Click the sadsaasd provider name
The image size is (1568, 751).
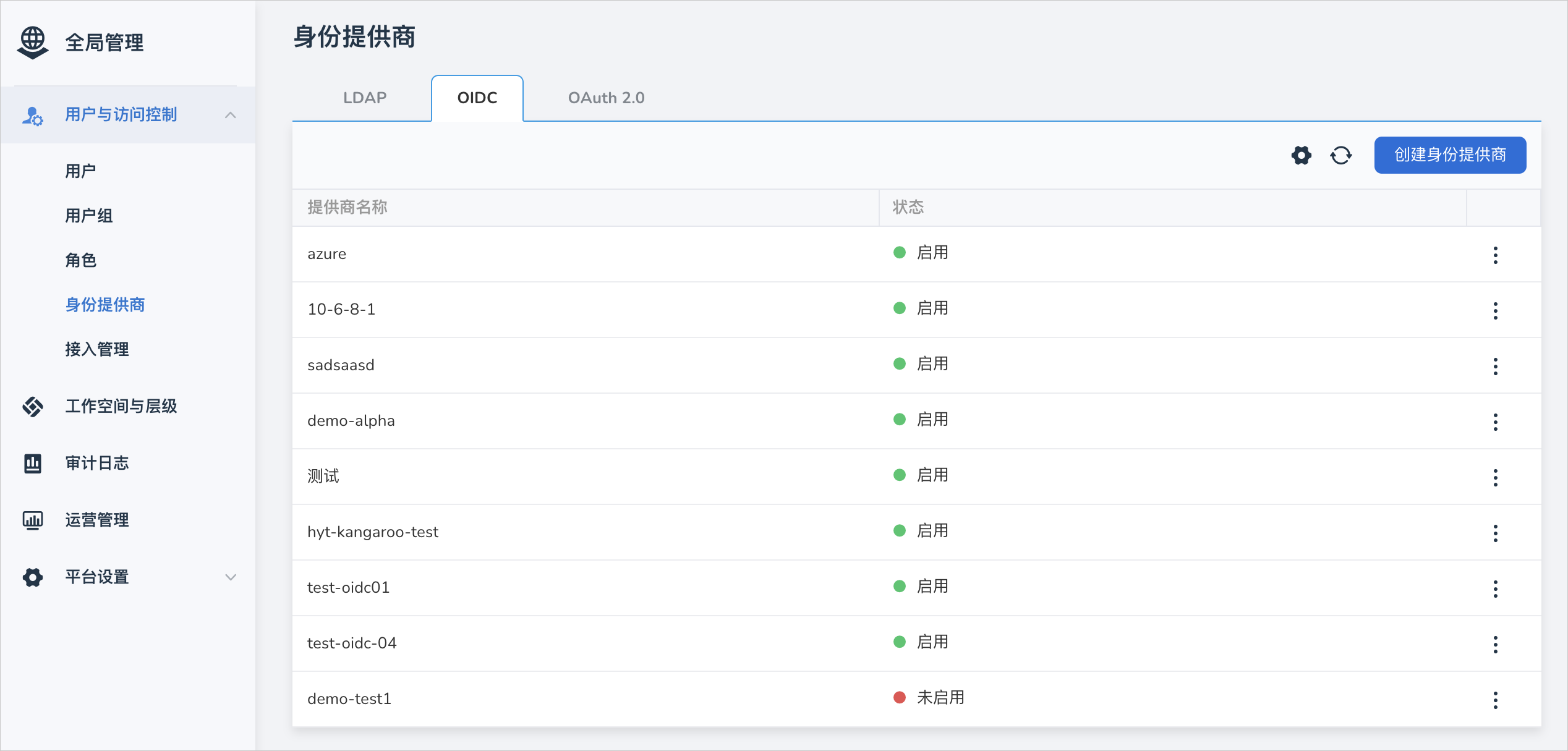point(341,365)
